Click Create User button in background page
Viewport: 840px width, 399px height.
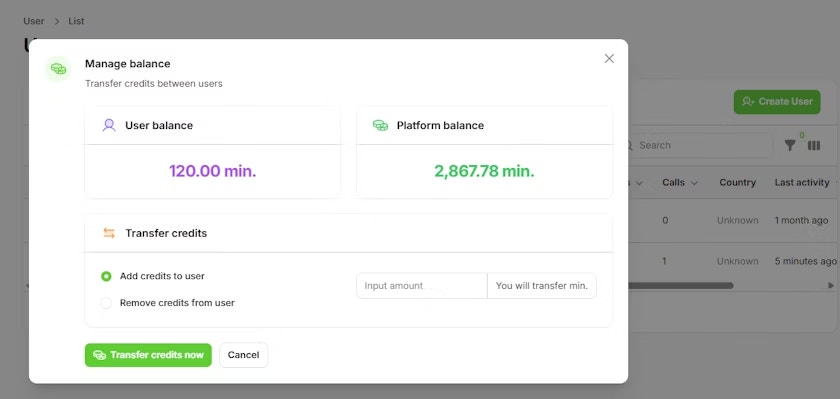point(777,102)
